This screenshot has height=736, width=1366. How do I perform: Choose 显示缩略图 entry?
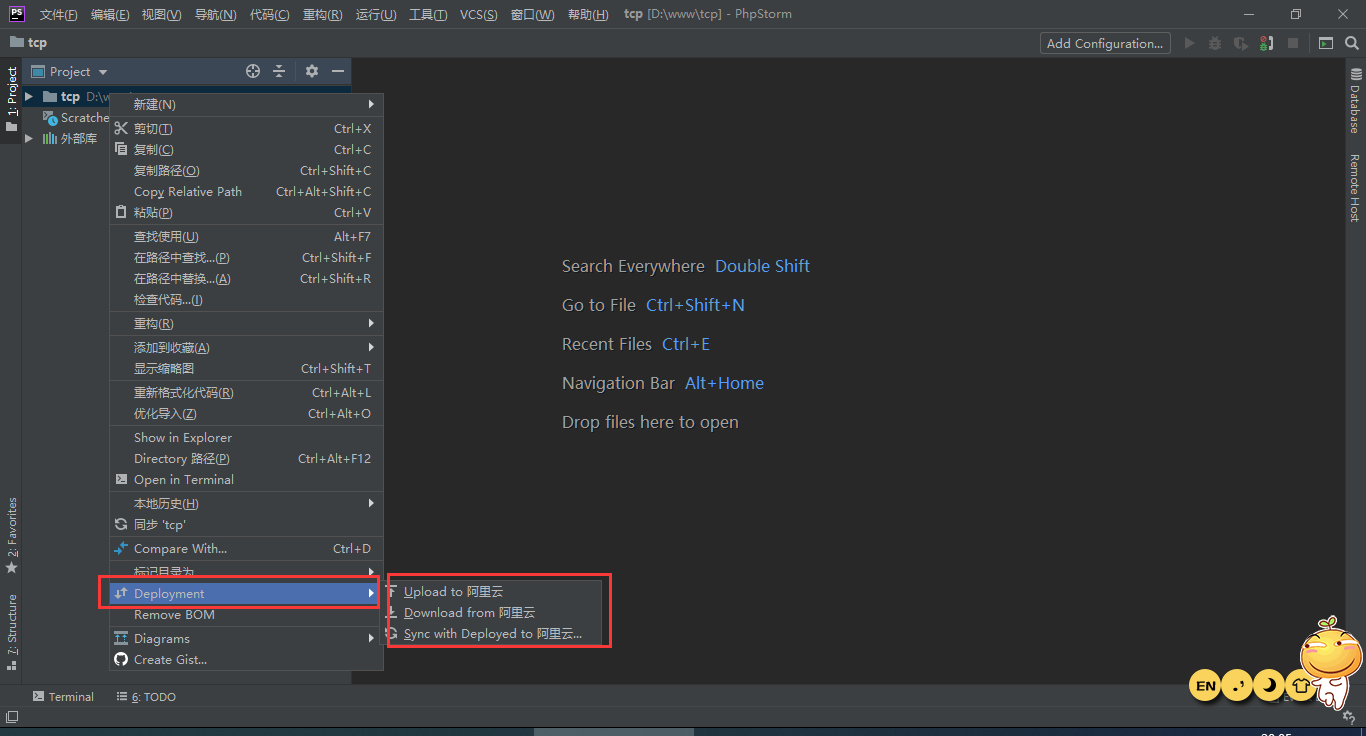(246, 368)
